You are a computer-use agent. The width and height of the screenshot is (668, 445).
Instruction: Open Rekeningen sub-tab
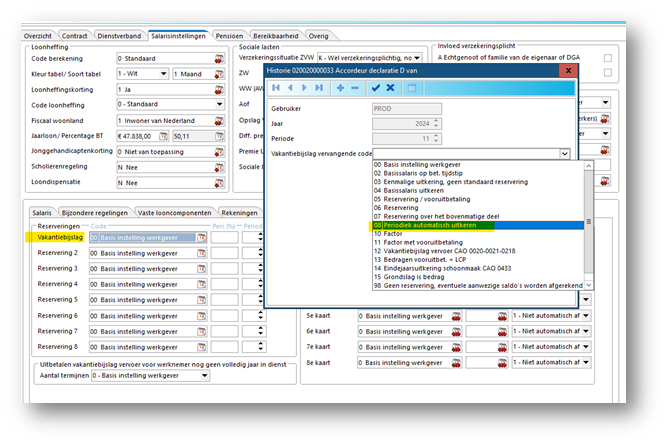tap(239, 213)
